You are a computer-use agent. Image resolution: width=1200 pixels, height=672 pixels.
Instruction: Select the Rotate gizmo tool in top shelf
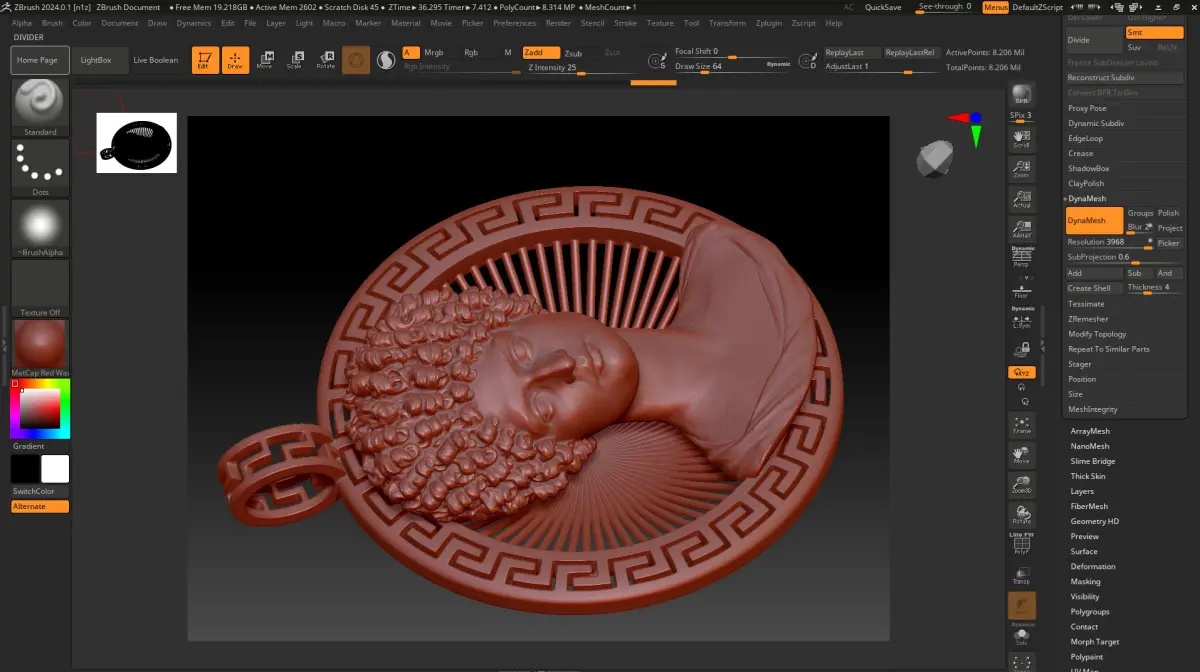325,60
